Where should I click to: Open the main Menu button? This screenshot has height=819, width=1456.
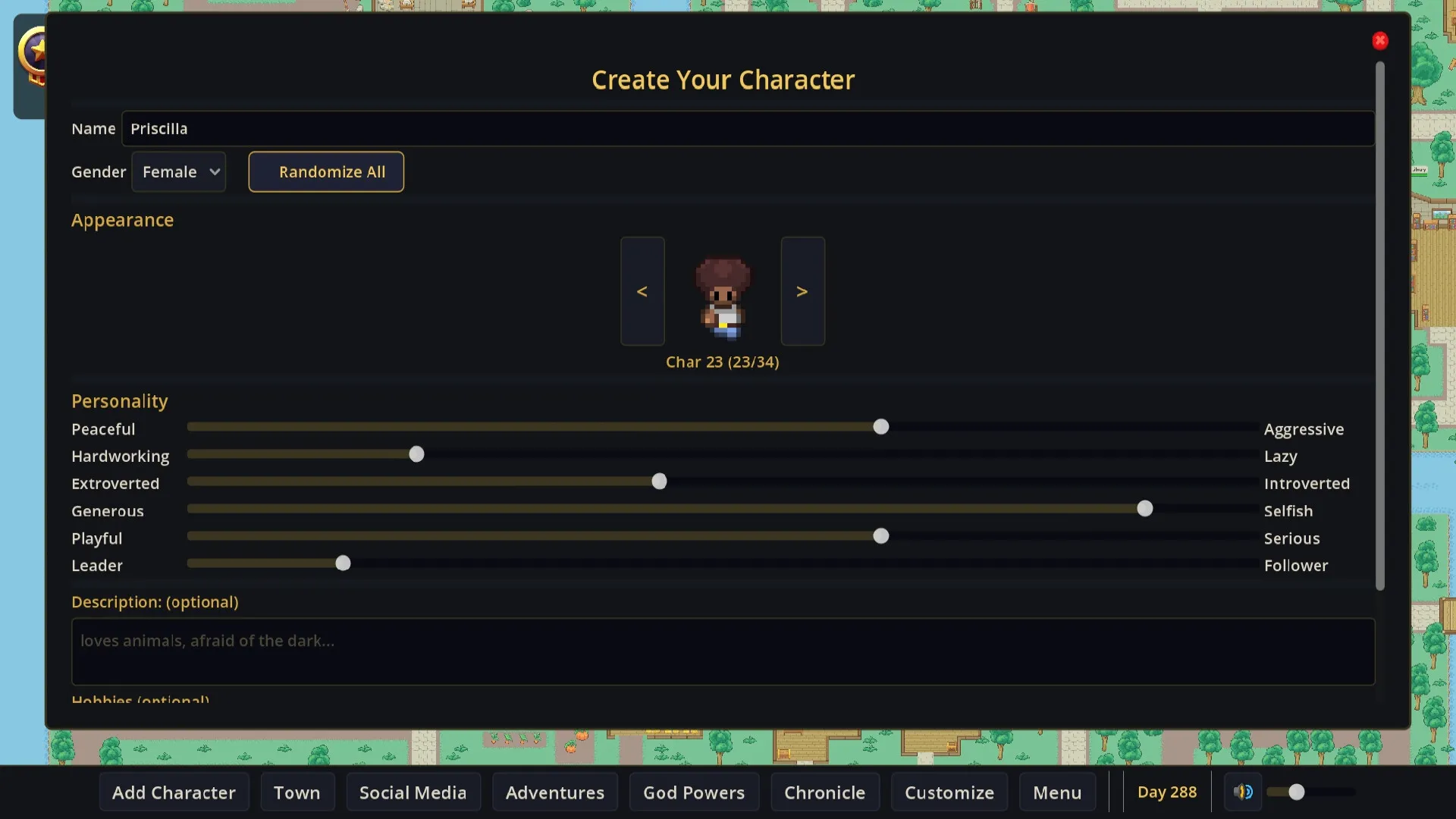pos(1057,792)
